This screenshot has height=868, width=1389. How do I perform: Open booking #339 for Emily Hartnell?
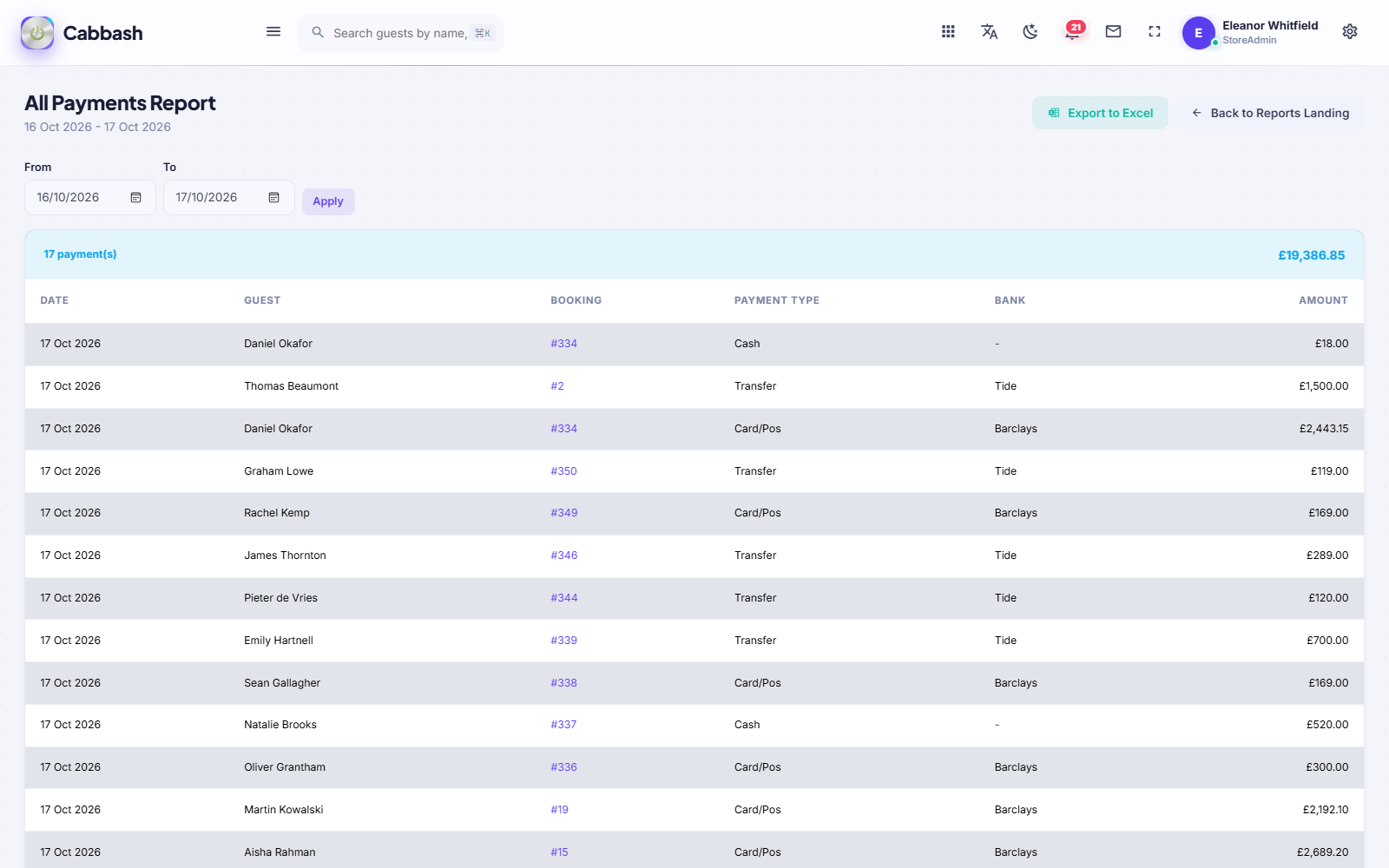coord(563,641)
